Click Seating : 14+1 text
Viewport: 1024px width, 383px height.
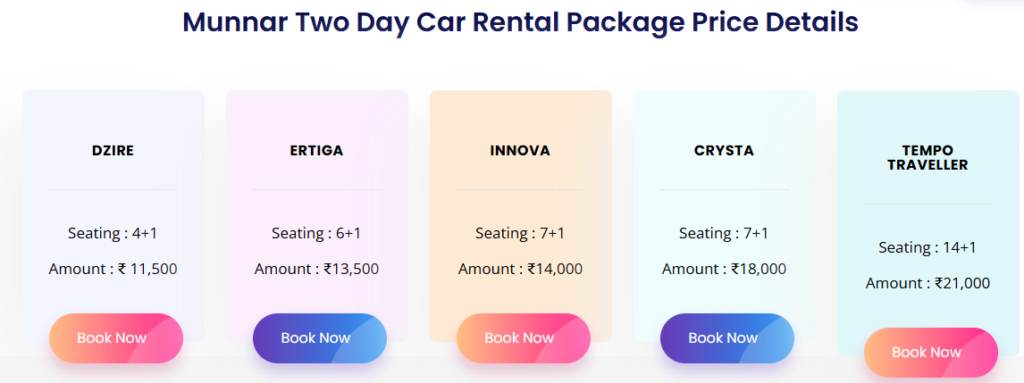coord(928,248)
